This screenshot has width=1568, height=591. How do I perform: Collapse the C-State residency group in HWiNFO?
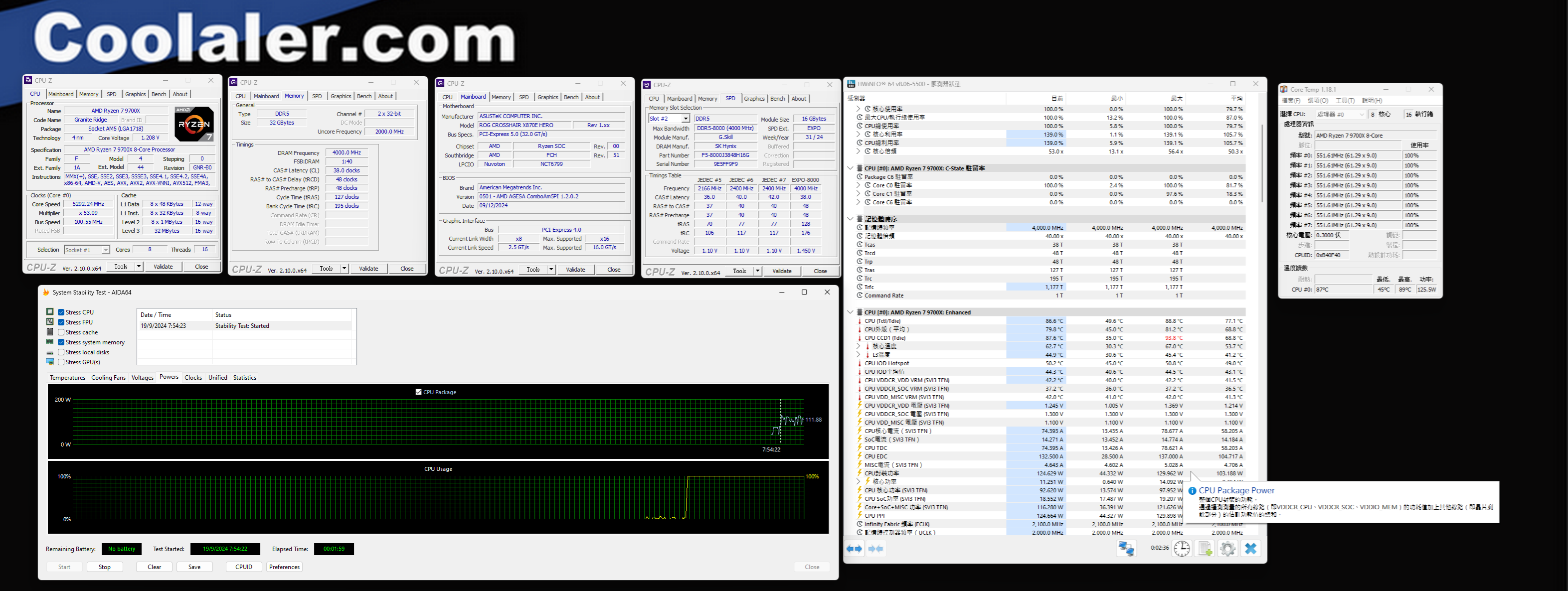pos(851,168)
